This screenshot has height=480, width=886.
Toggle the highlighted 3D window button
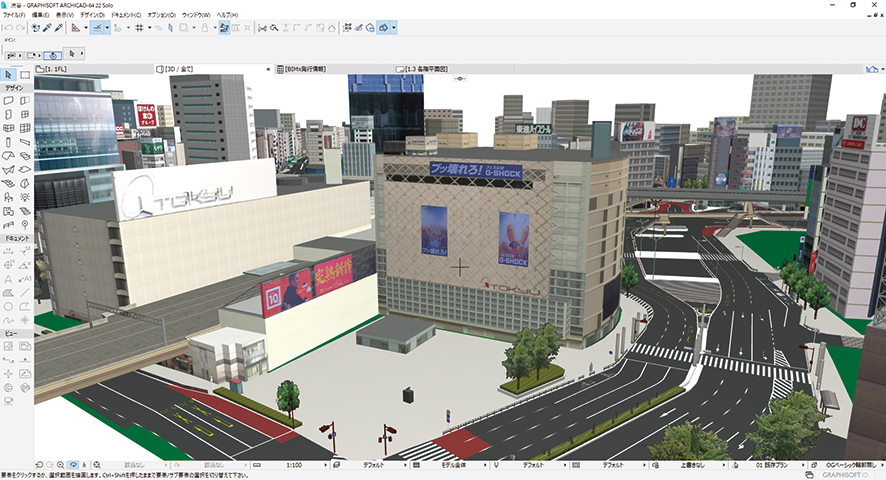point(383,27)
